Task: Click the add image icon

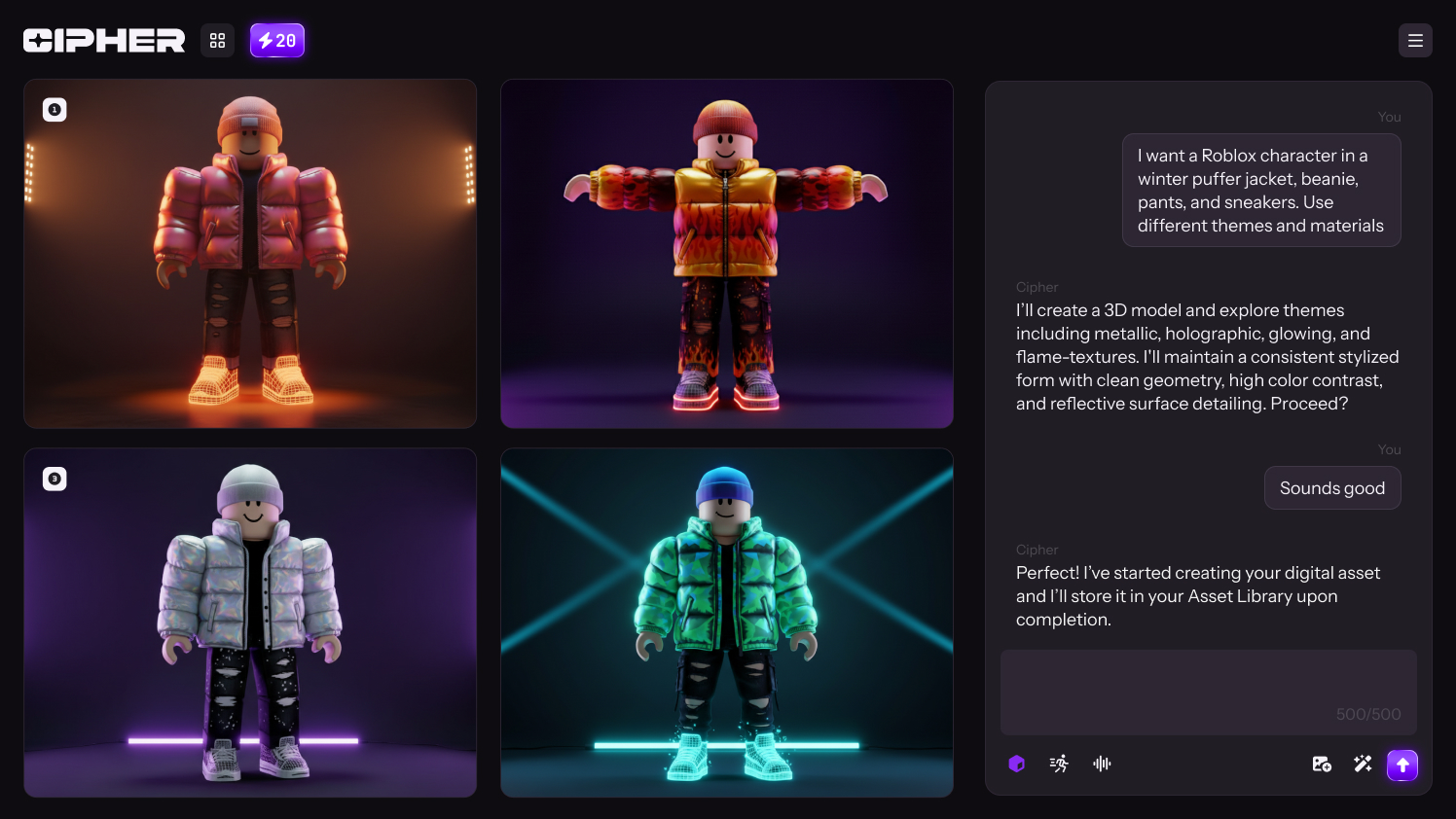Action: (1322, 765)
